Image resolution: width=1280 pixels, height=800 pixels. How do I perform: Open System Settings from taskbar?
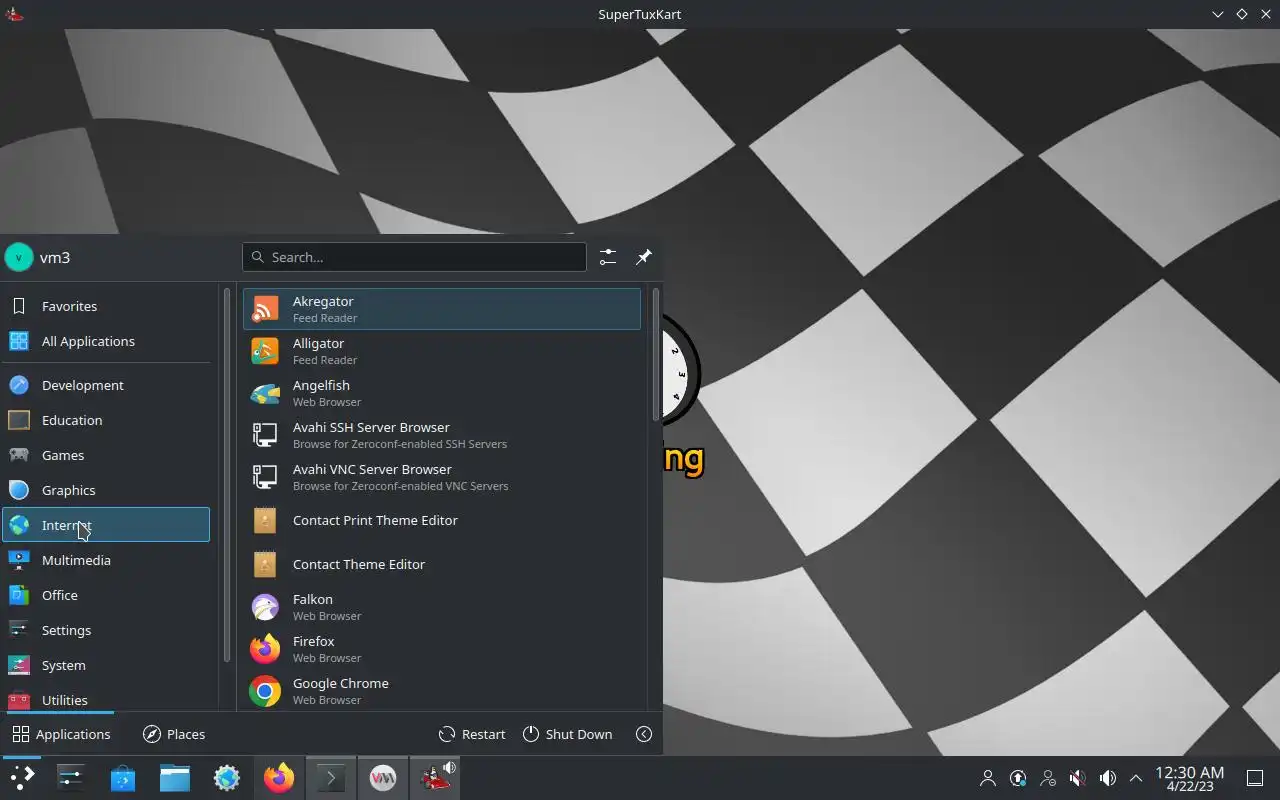coord(71,778)
